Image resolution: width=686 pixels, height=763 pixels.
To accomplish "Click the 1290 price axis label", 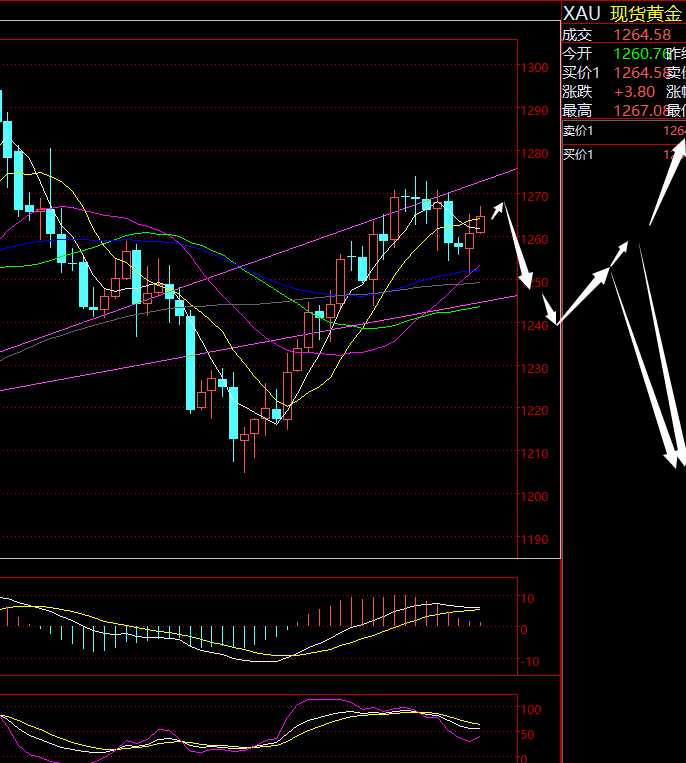I will tap(535, 110).
